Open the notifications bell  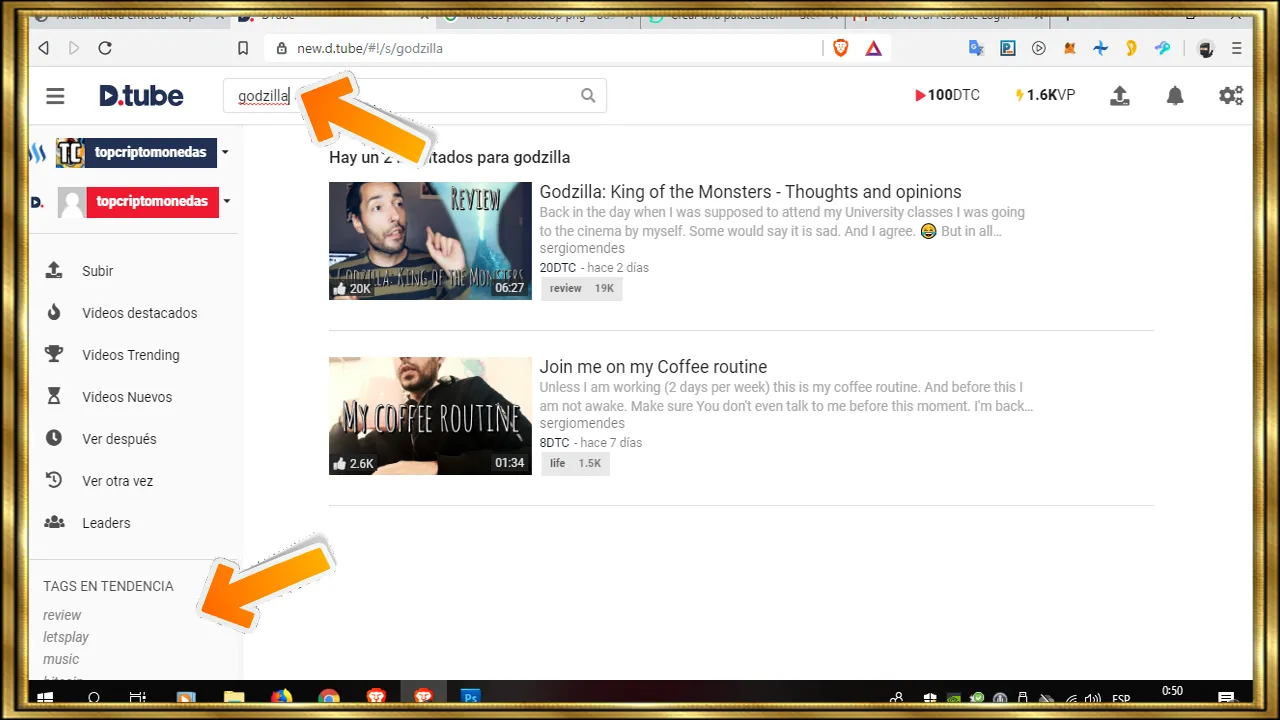tap(1175, 96)
